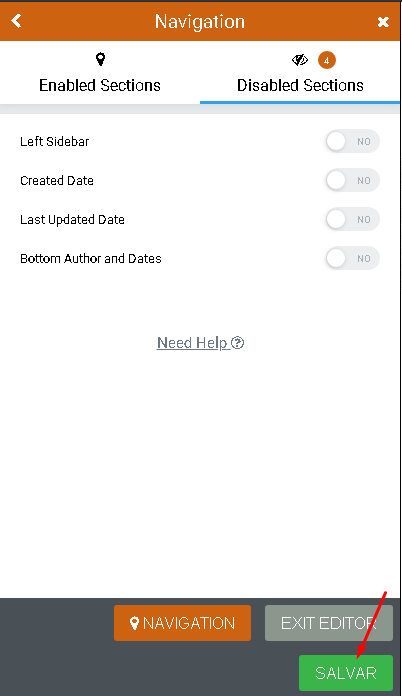Viewport: 402px width, 696px height.
Task: Click the EXIT EDITOR button
Action: tap(329, 623)
